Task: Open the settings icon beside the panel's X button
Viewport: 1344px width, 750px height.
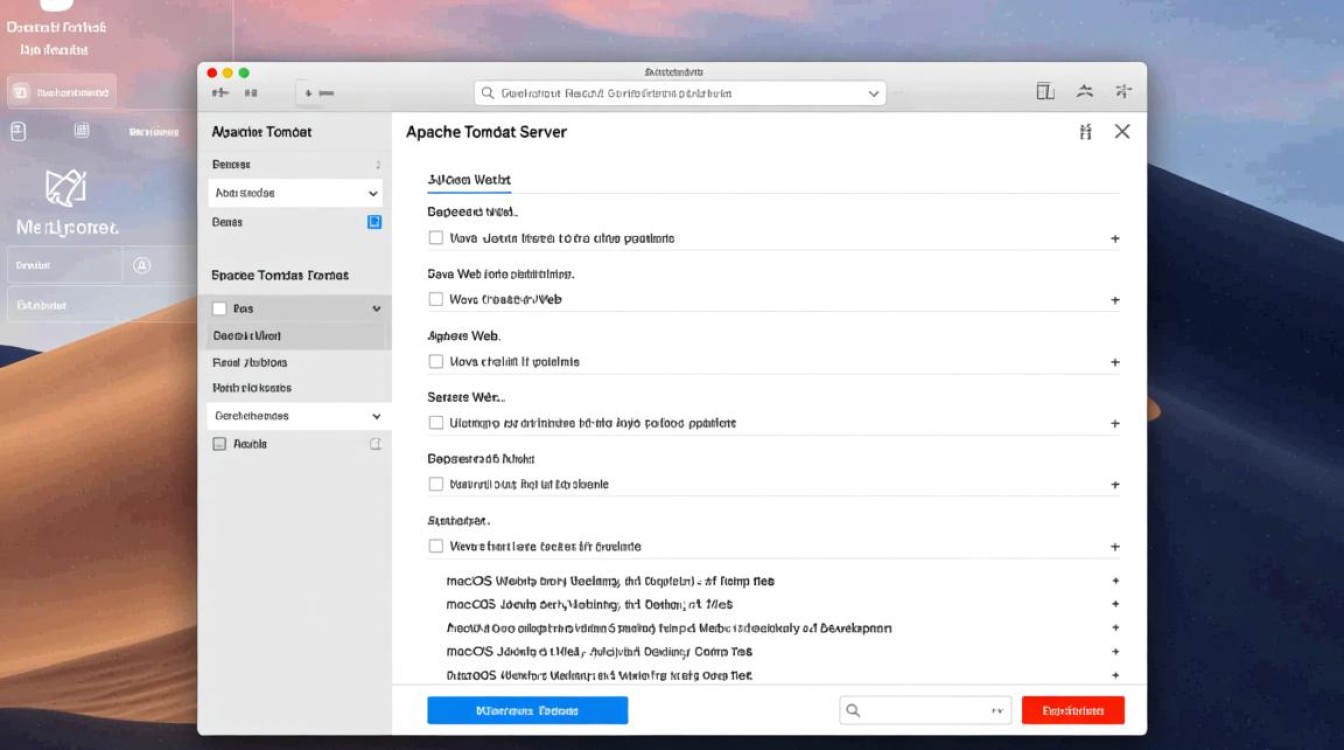Action: (x=1086, y=132)
